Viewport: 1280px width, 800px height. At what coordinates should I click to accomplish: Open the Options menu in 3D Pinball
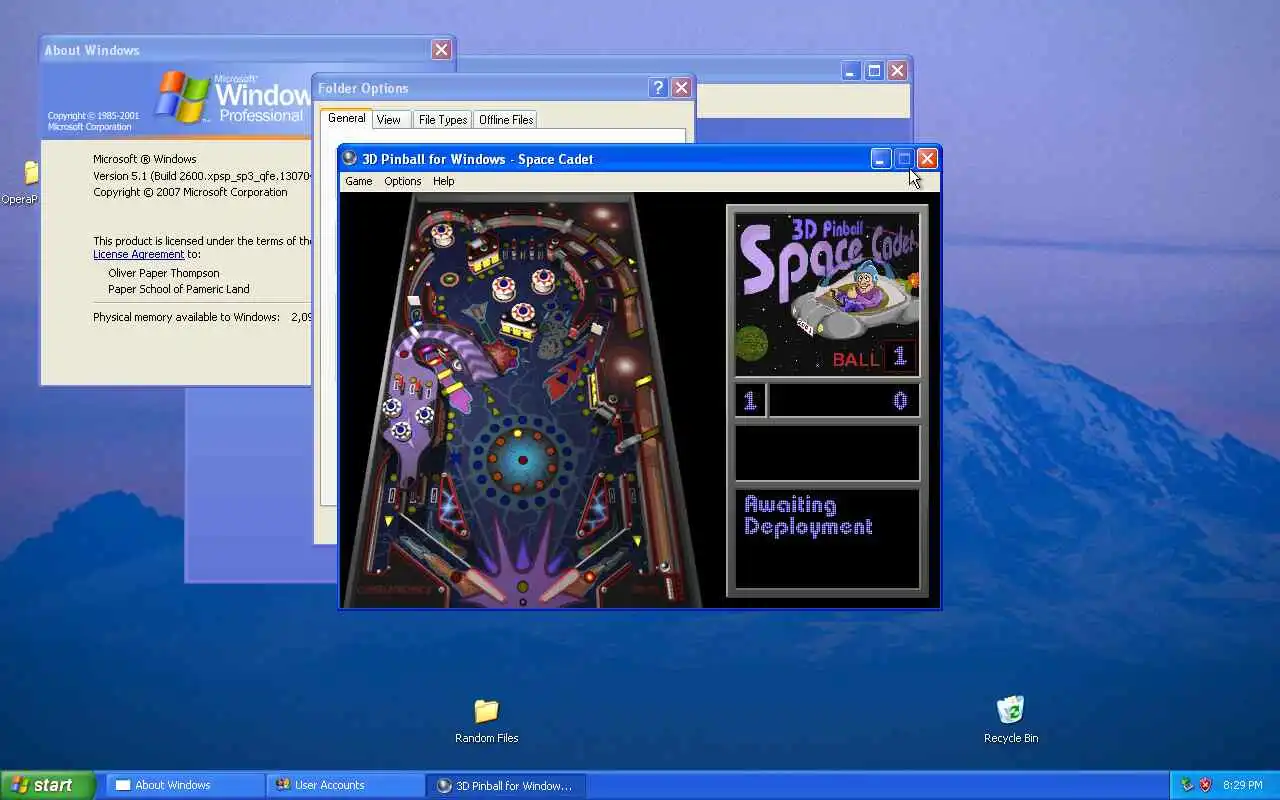click(x=403, y=181)
